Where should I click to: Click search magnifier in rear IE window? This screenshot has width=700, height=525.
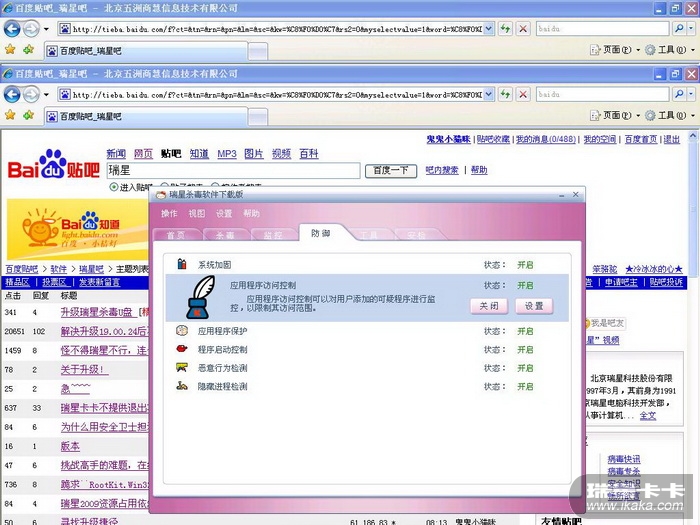pyautogui.click(x=679, y=29)
